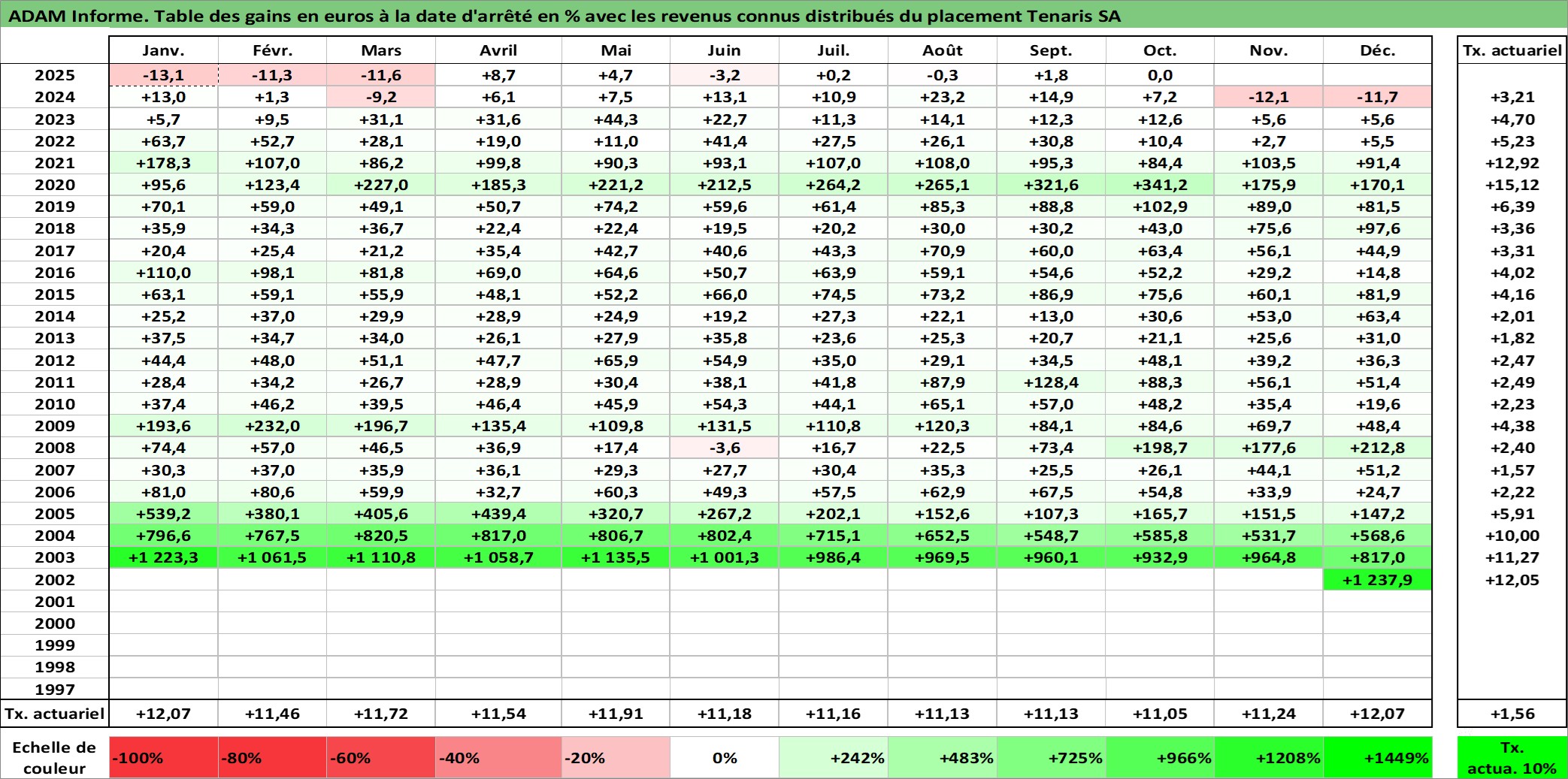The width and height of the screenshot is (1568, 779).
Task: Click the 1997 row label
Action: [x=55, y=689]
